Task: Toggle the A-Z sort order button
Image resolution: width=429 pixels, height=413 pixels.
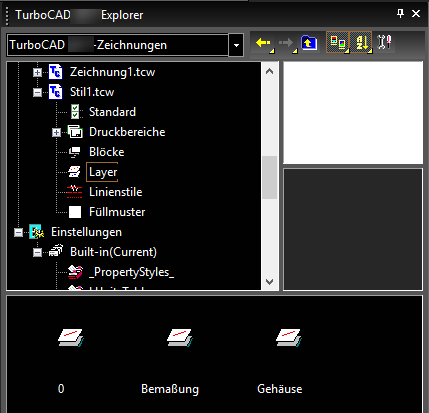Action: (x=361, y=43)
